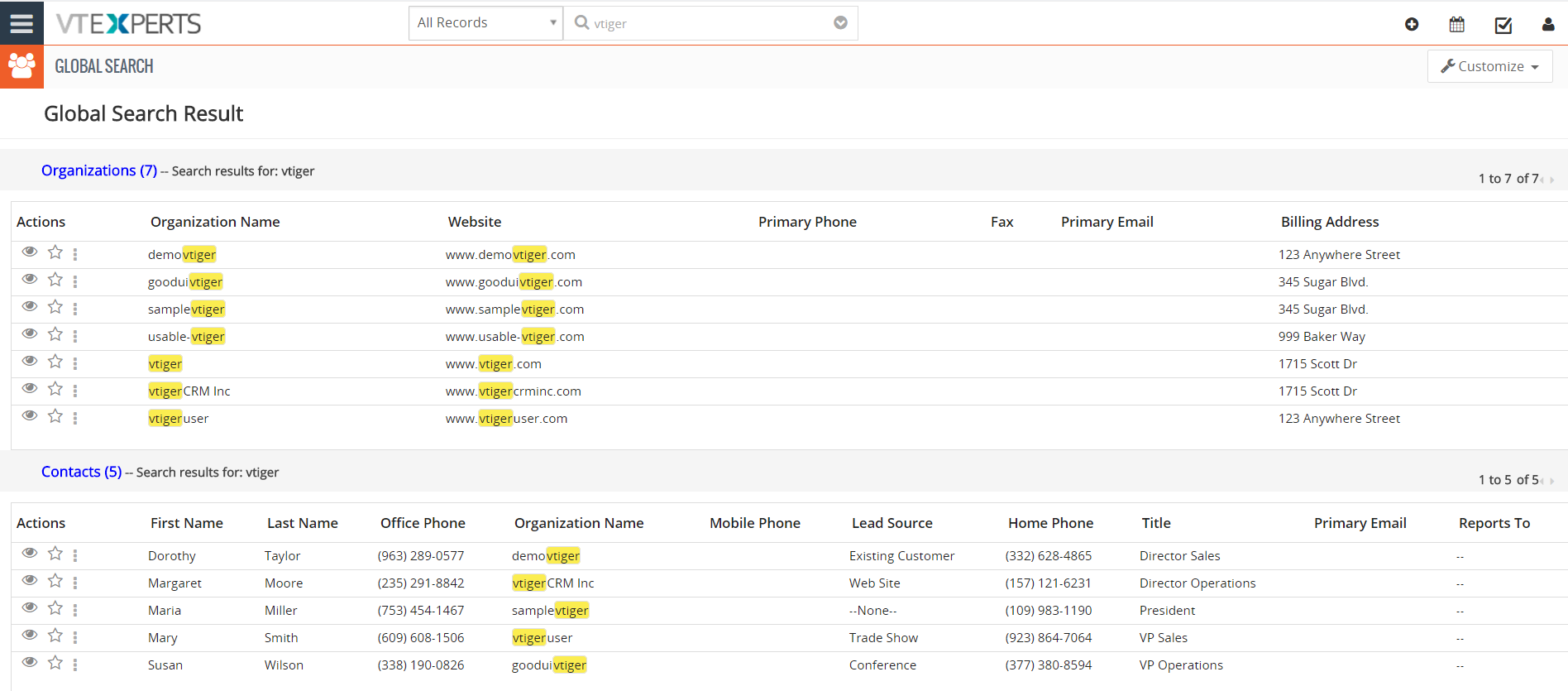Go to next page of Organizations results
This screenshot has width=1568, height=691.
[1552, 180]
